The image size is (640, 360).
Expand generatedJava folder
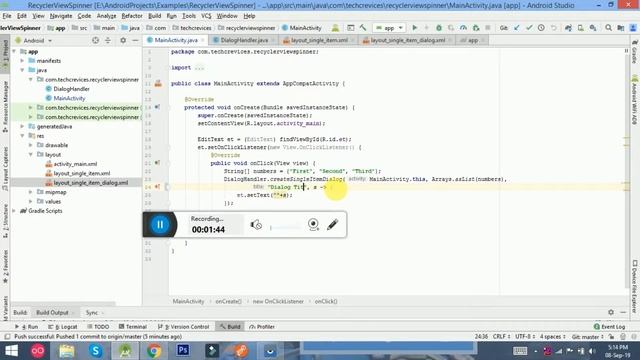tap(22, 127)
